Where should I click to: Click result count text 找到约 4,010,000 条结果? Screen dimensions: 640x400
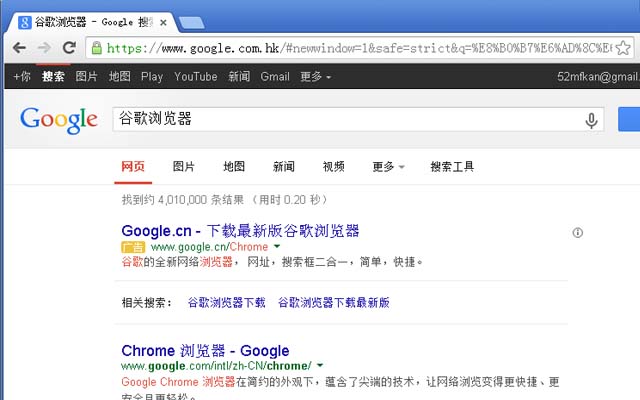[183, 200]
